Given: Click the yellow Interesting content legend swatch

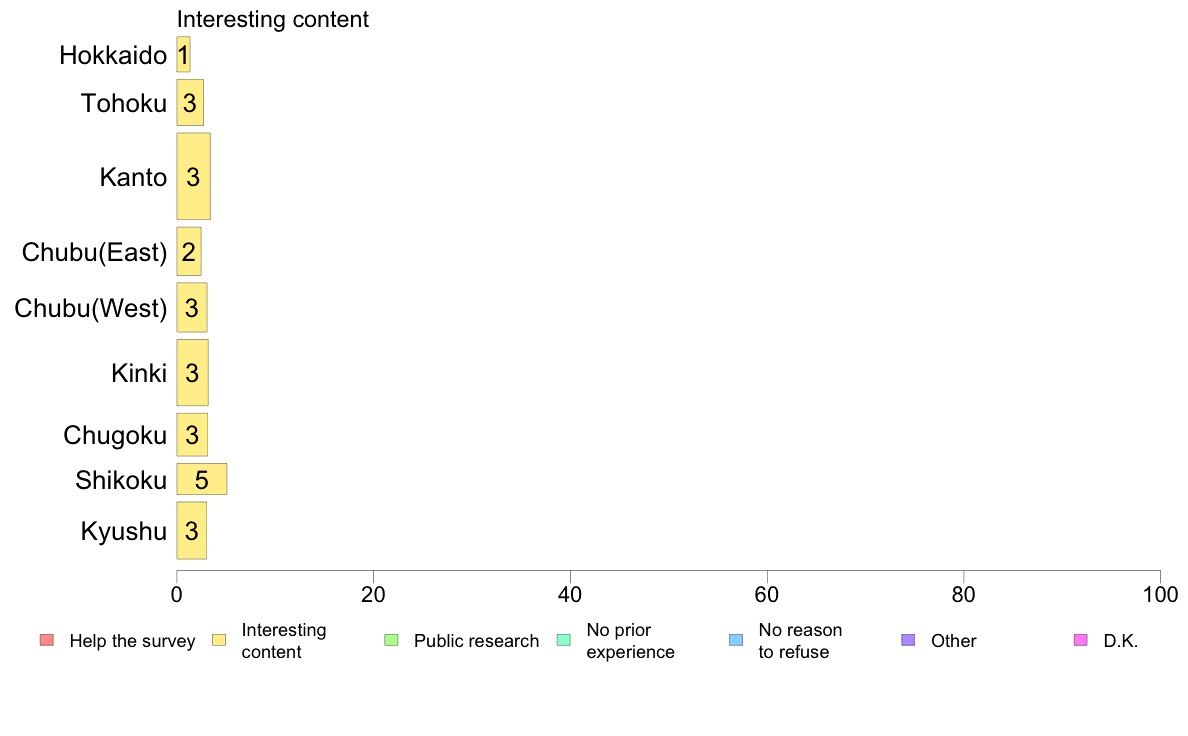Looking at the screenshot, I should [x=219, y=640].
